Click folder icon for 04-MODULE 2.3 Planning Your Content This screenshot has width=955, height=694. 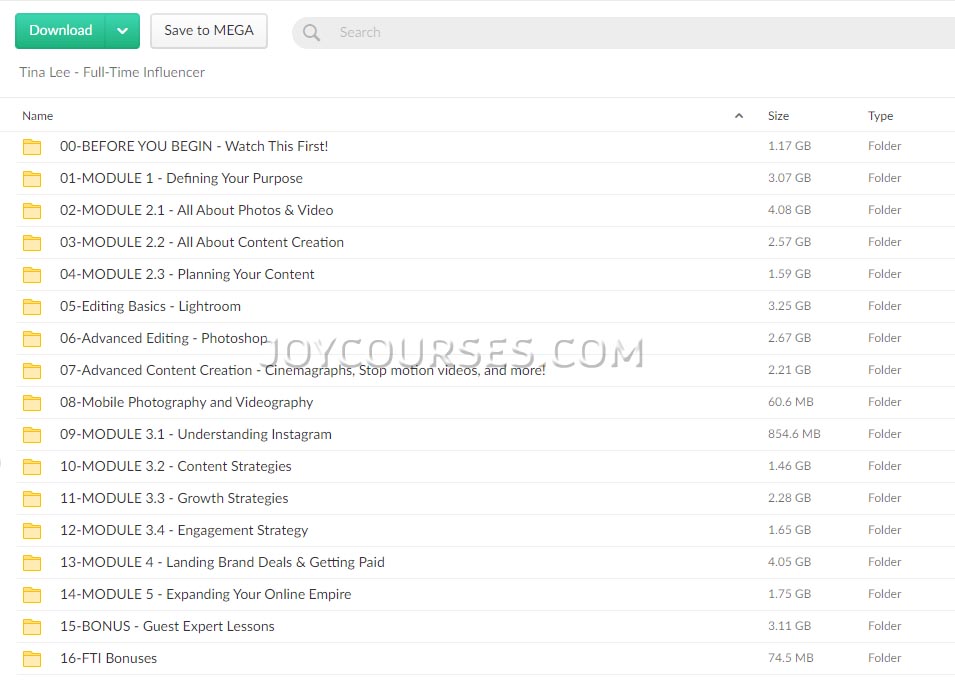(x=32, y=275)
